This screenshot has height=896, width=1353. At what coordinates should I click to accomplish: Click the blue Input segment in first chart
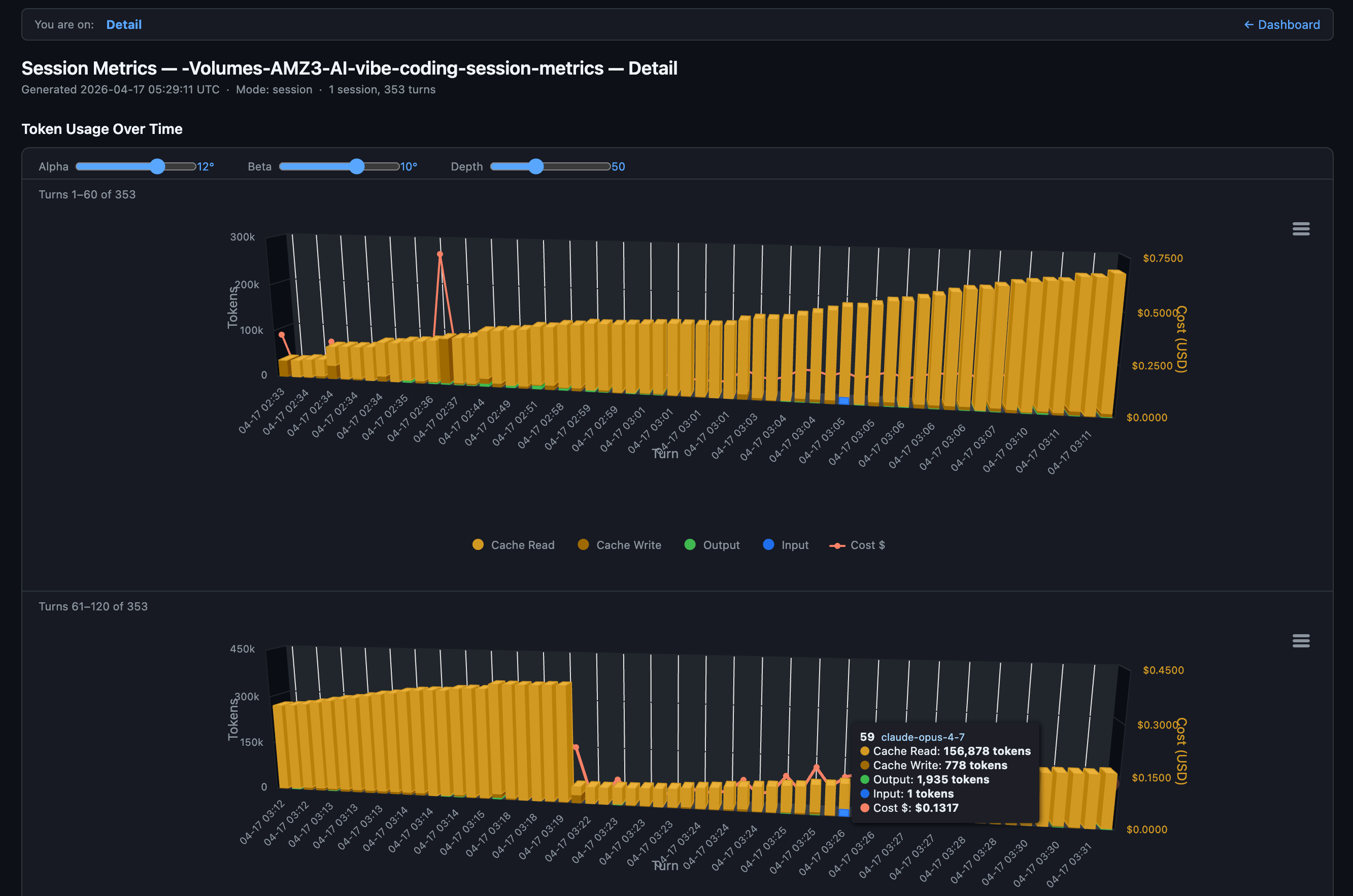[x=843, y=401]
